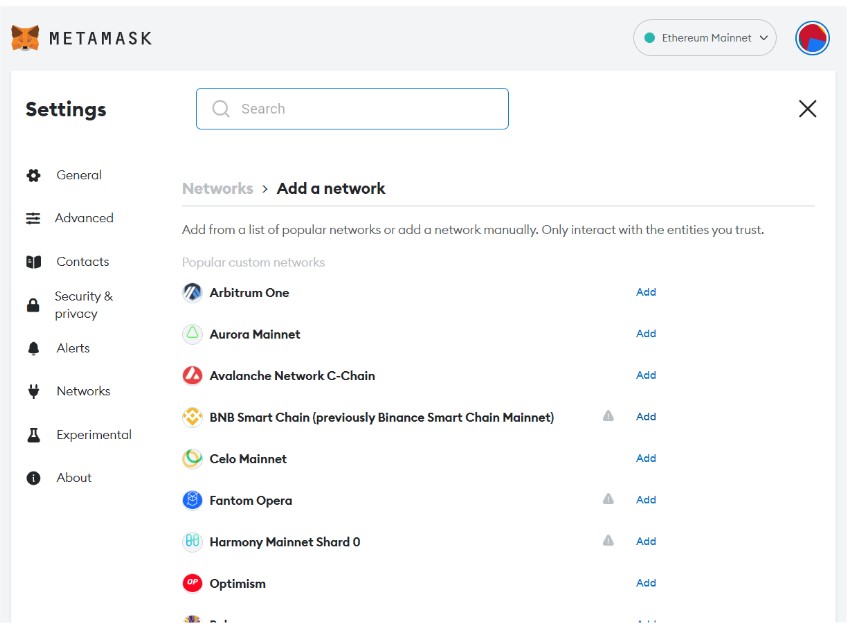The height and width of the screenshot is (641, 853).
Task: Click the Settings page title
Action: click(66, 109)
